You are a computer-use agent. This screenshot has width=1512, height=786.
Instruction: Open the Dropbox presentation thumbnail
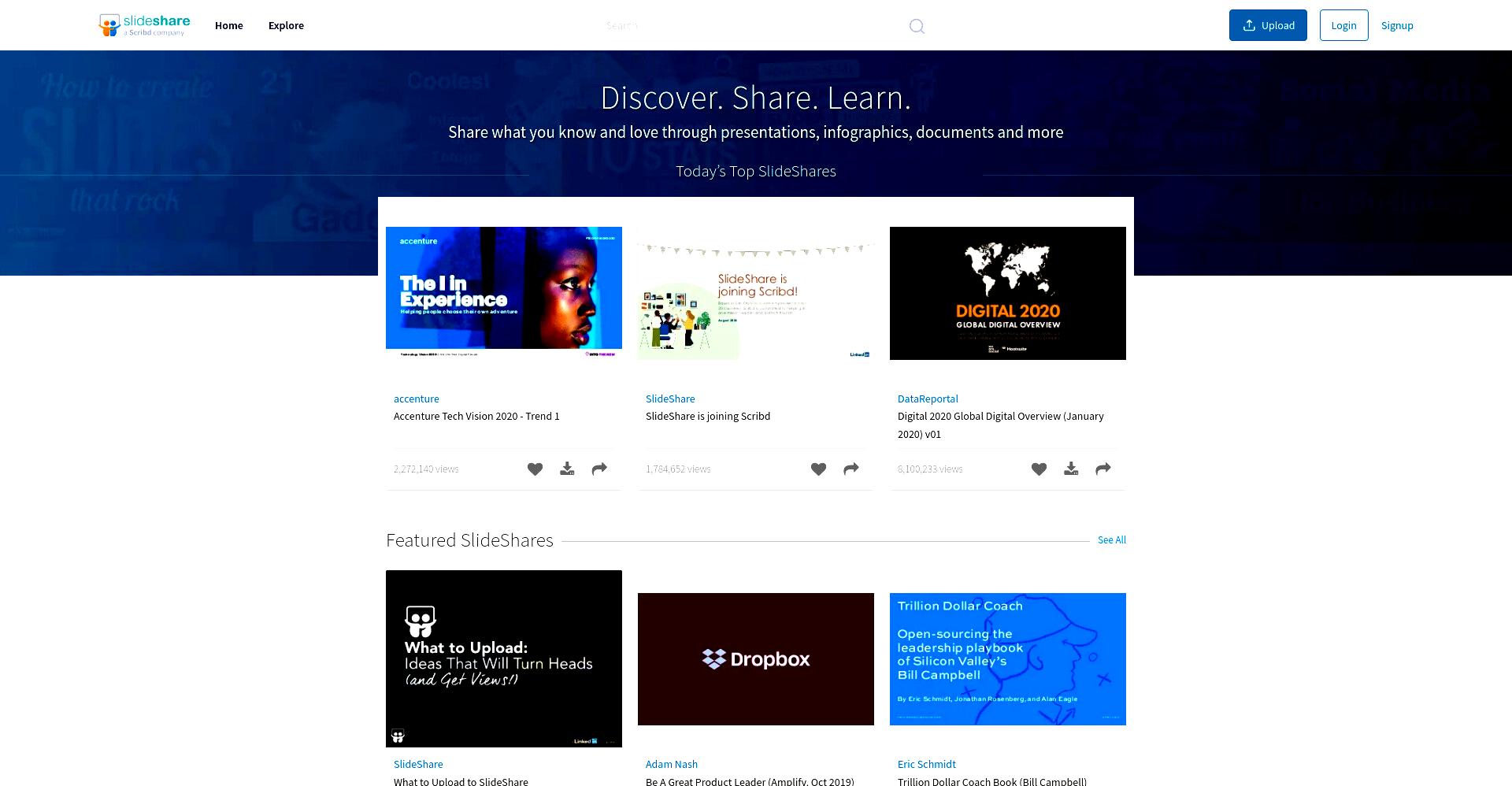pos(756,658)
